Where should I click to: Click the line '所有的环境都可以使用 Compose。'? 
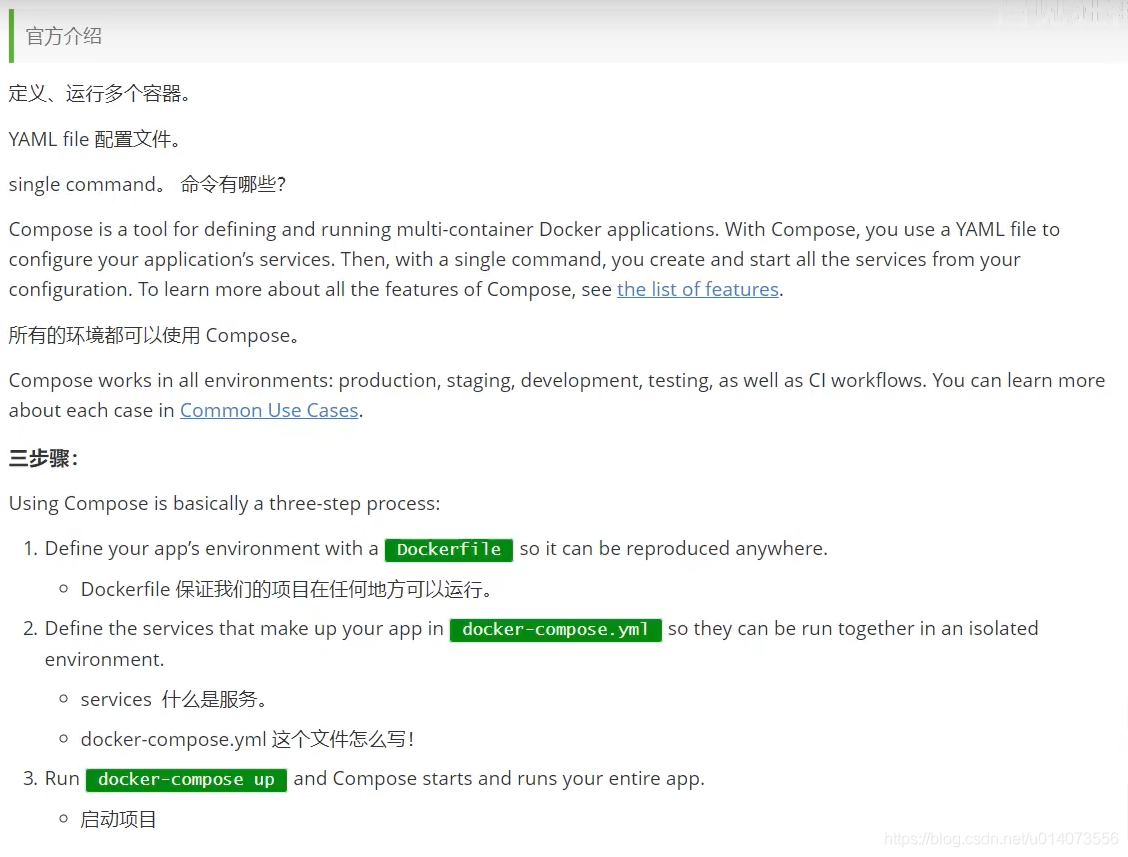[x=154, y=335]
